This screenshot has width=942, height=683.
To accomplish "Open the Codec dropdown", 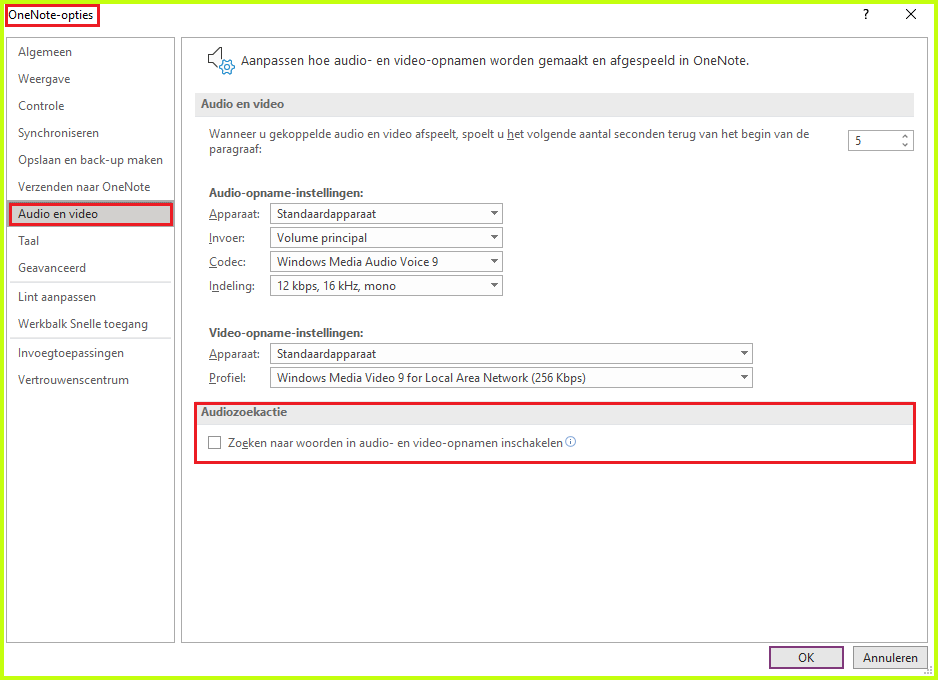I will pos(387,263).
